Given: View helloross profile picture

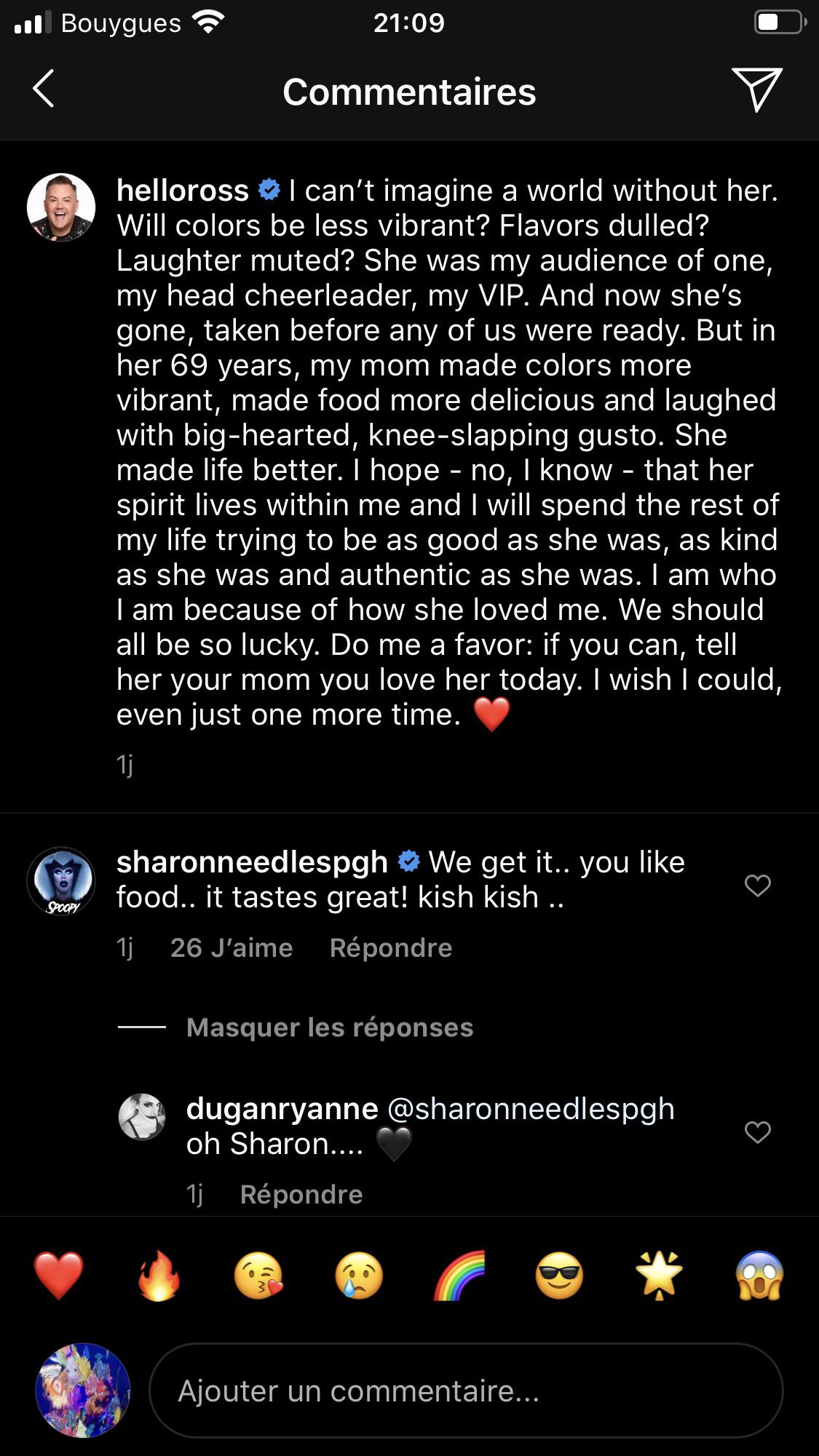Looking at the screenshot, I should coord(61,207).
